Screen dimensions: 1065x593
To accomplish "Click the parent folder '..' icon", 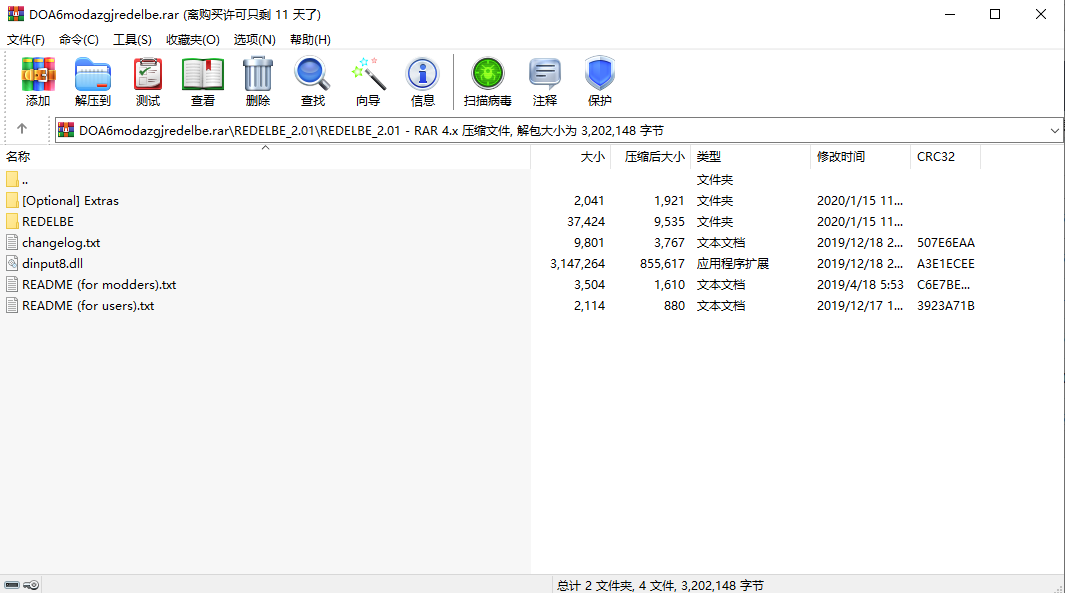I will tap(12, 179).
